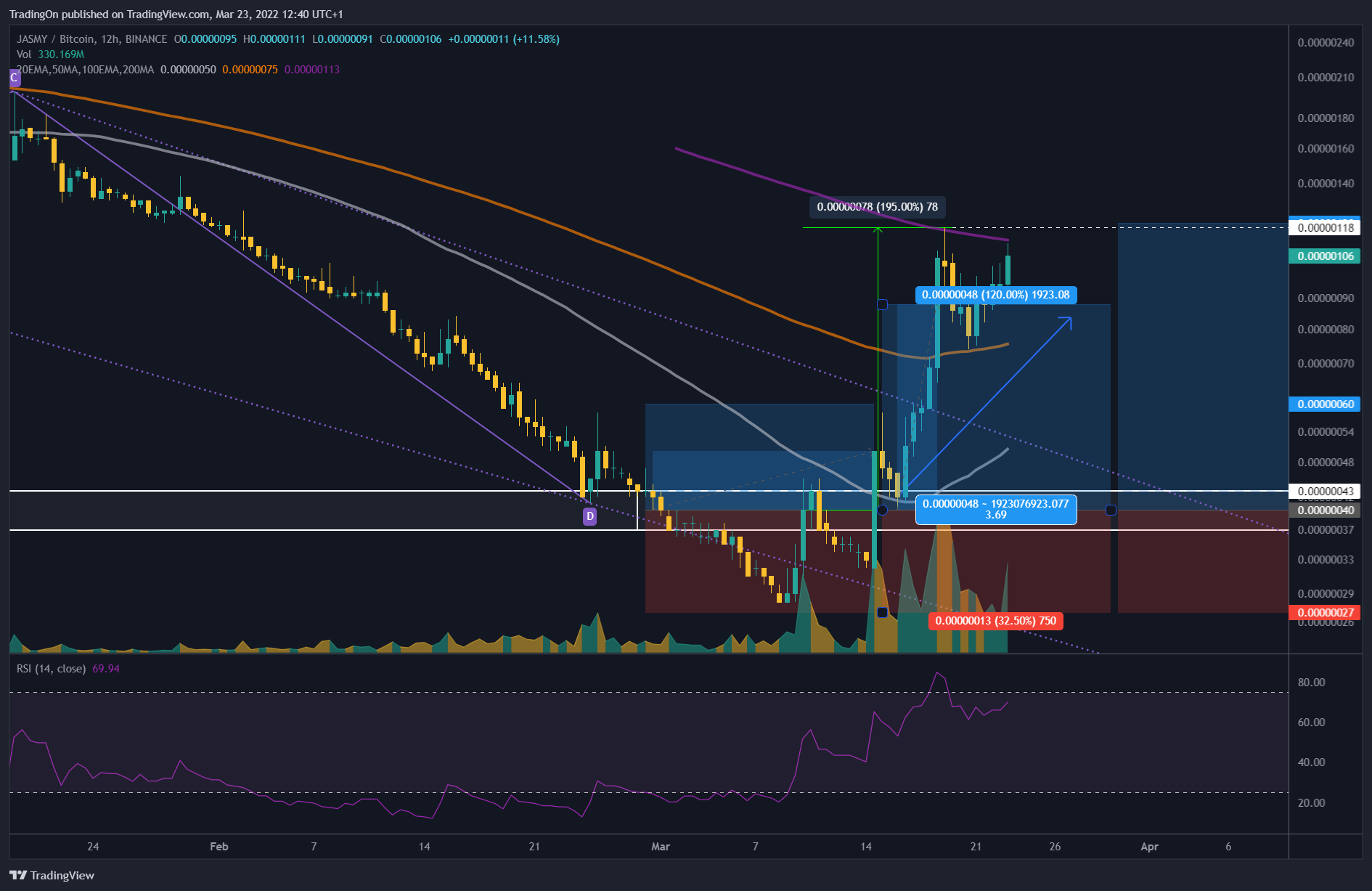Click the 0.00000090 price scale label

click(1326, 298)
